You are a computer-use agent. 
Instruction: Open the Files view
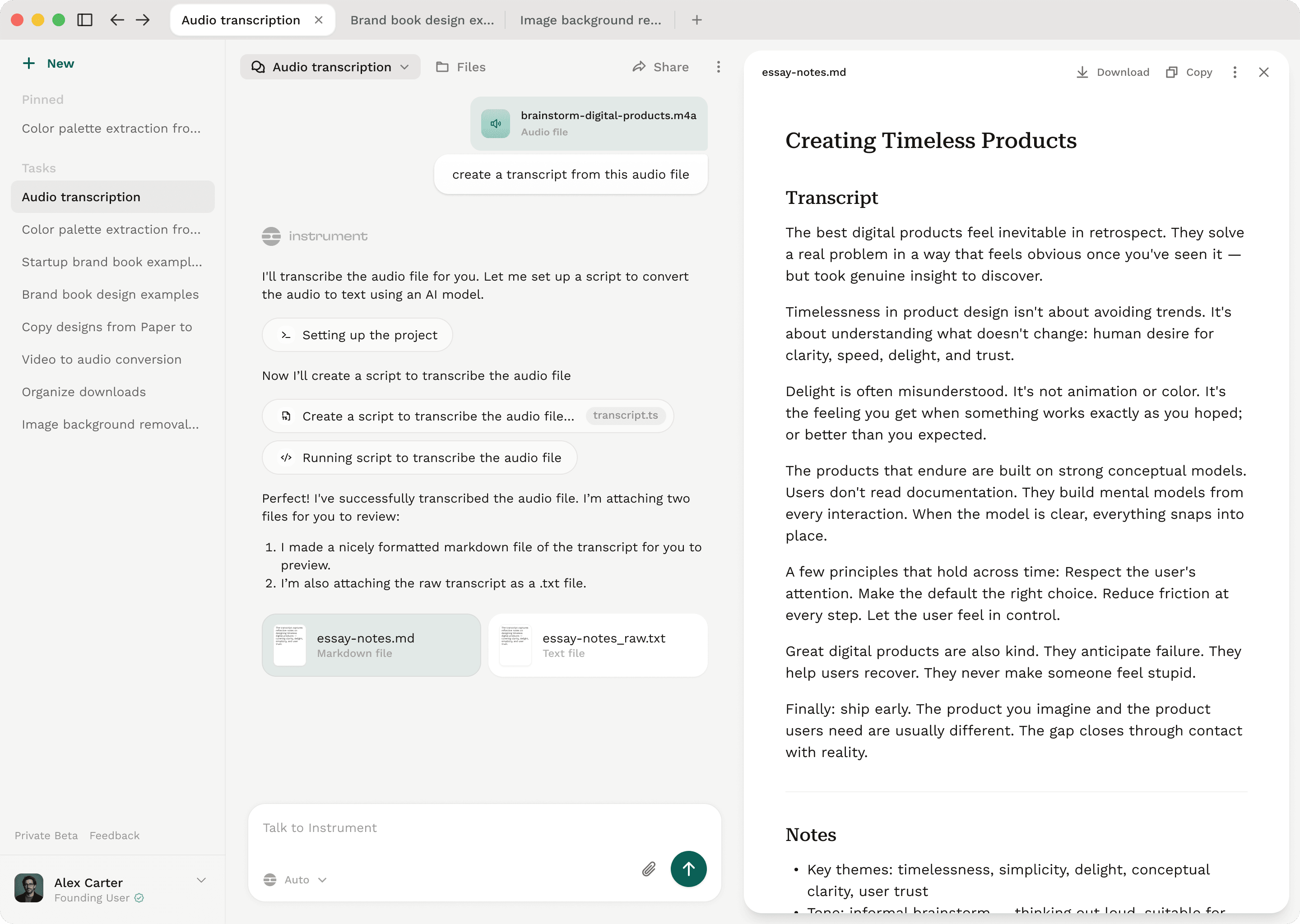coord(460,67)
